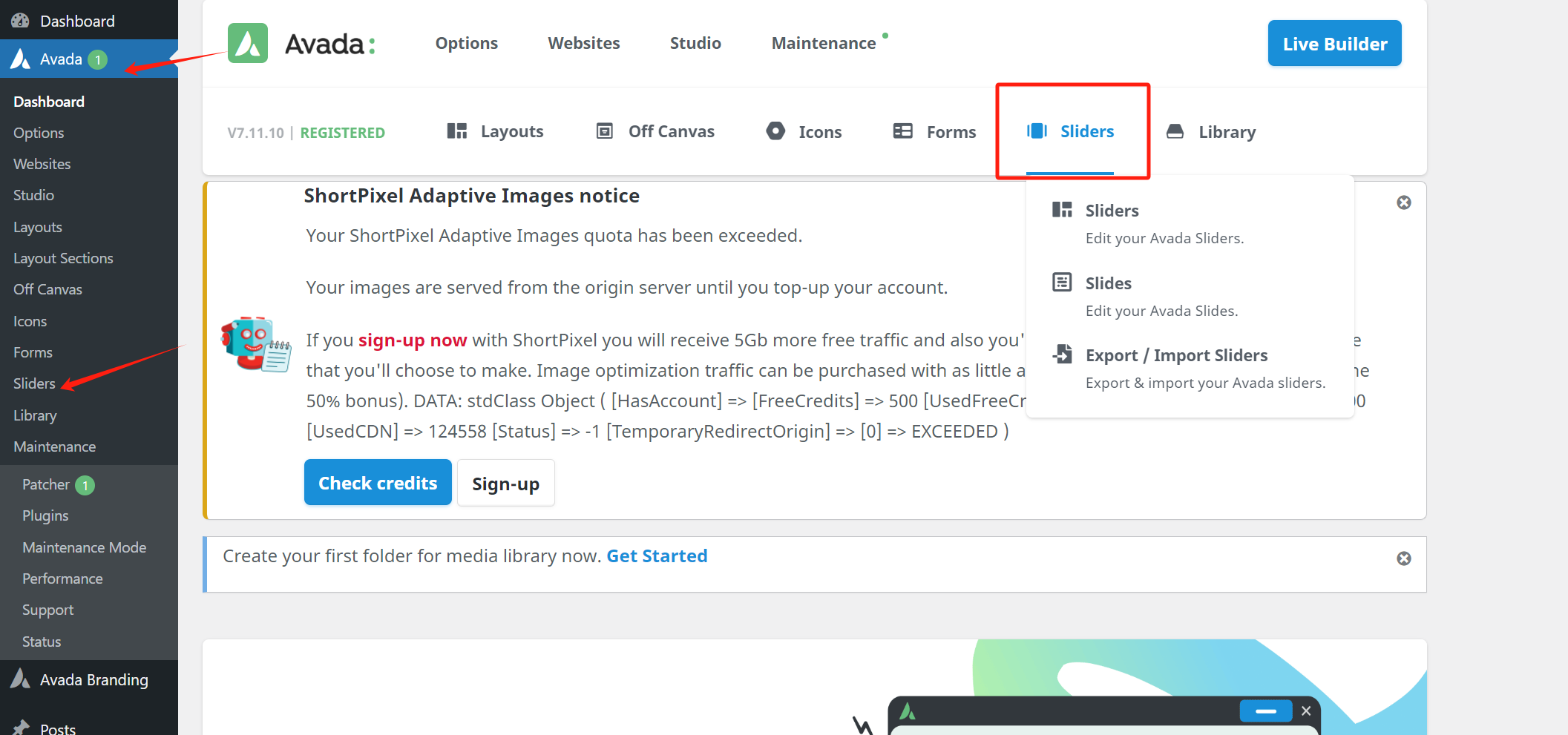Click the Avada Branding icon in sidebar

[x=20, y=679]
